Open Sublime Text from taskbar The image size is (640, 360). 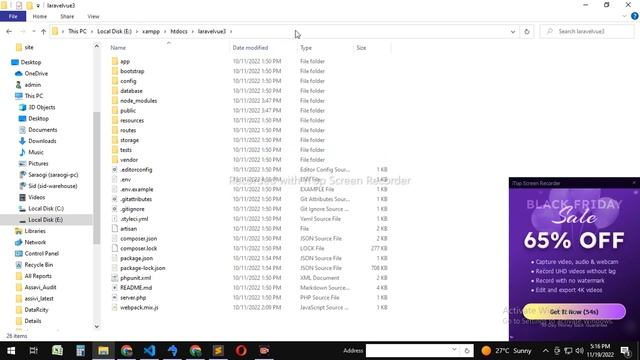[218, 351]
